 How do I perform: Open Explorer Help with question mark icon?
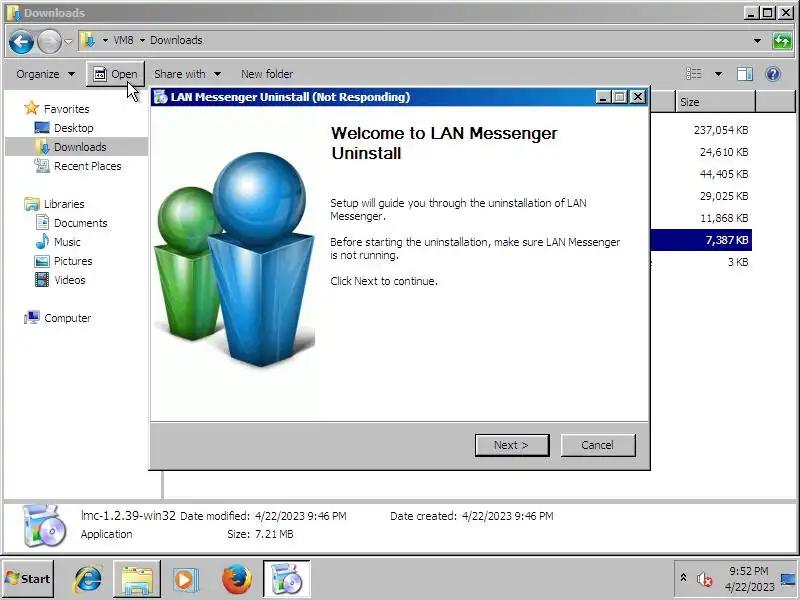click(773, 74)
